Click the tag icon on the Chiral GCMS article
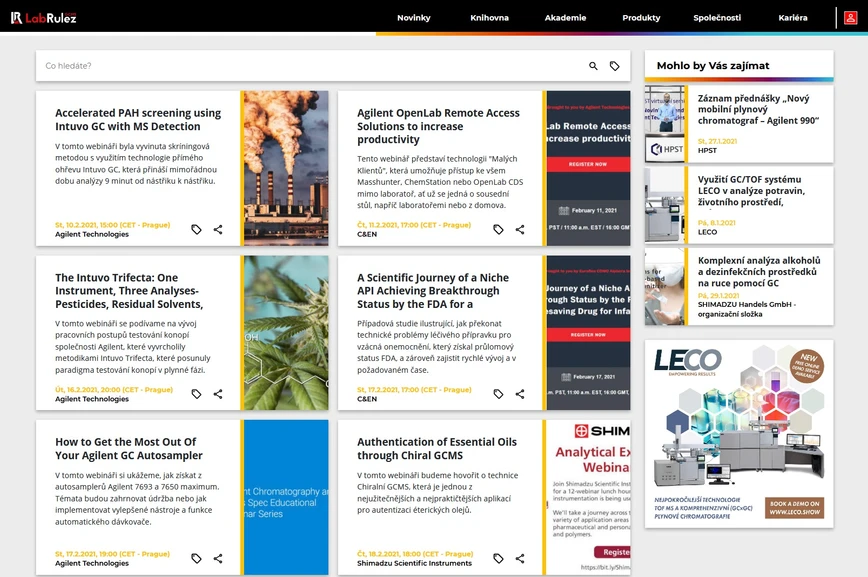 [x=498, y=558]
